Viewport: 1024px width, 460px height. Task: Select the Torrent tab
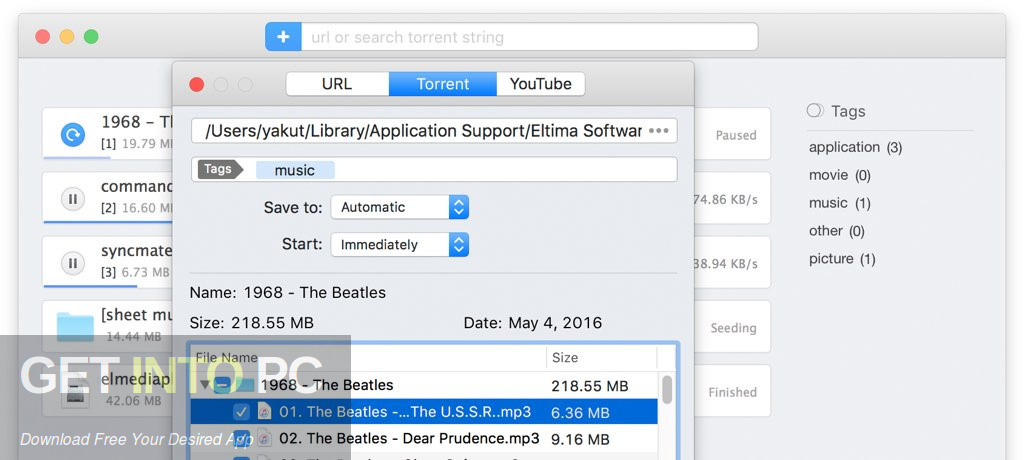[x=443, y=84]
